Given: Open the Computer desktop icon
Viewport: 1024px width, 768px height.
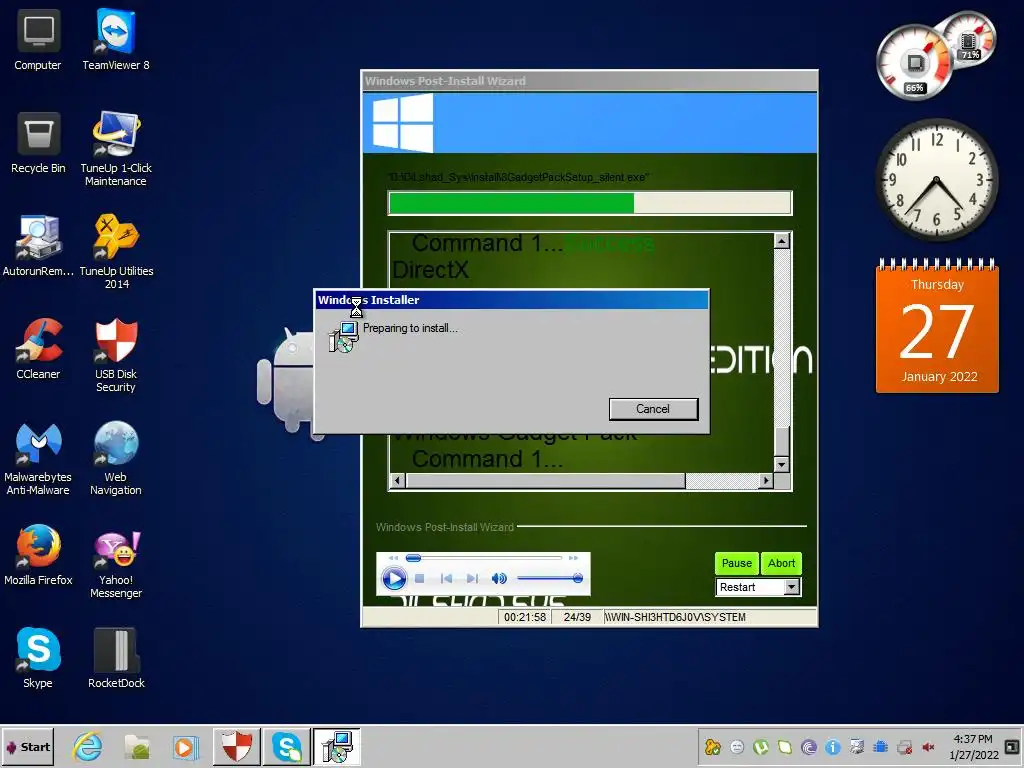Looking at the screenshot, I should [38, 40].
